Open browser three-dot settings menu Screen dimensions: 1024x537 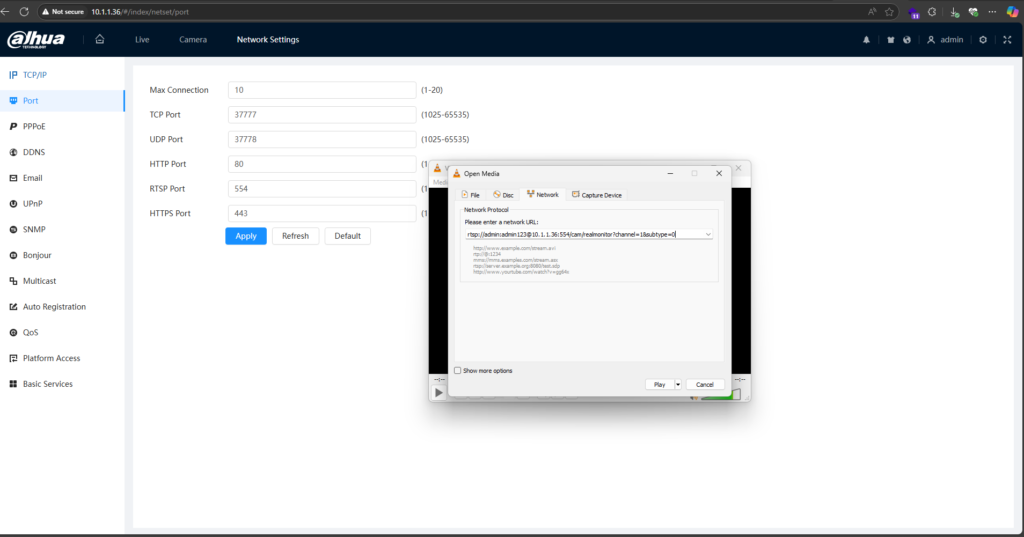point(992,12)
